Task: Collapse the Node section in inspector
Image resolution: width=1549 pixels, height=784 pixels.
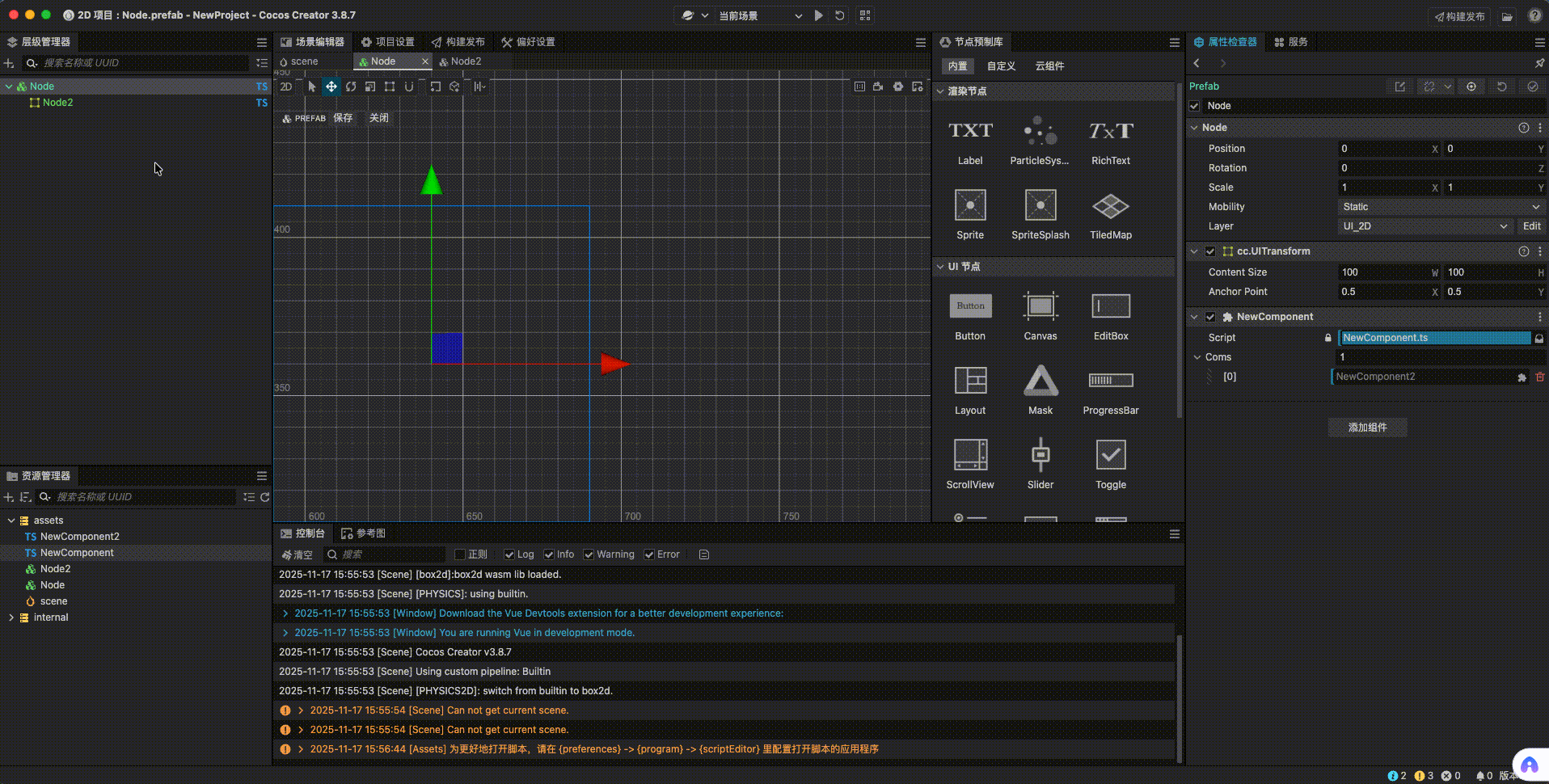Action: click(1194, 128)
